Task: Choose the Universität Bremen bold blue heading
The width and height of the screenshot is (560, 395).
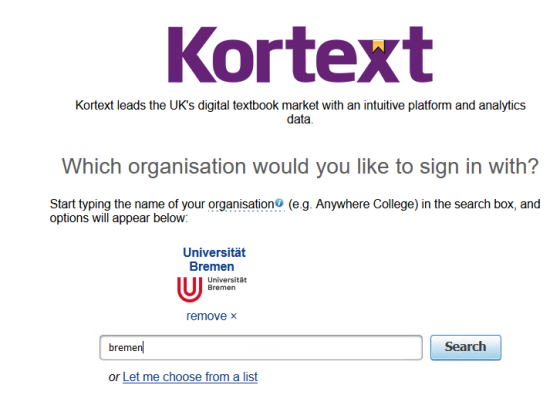Action: coord(214,259)
